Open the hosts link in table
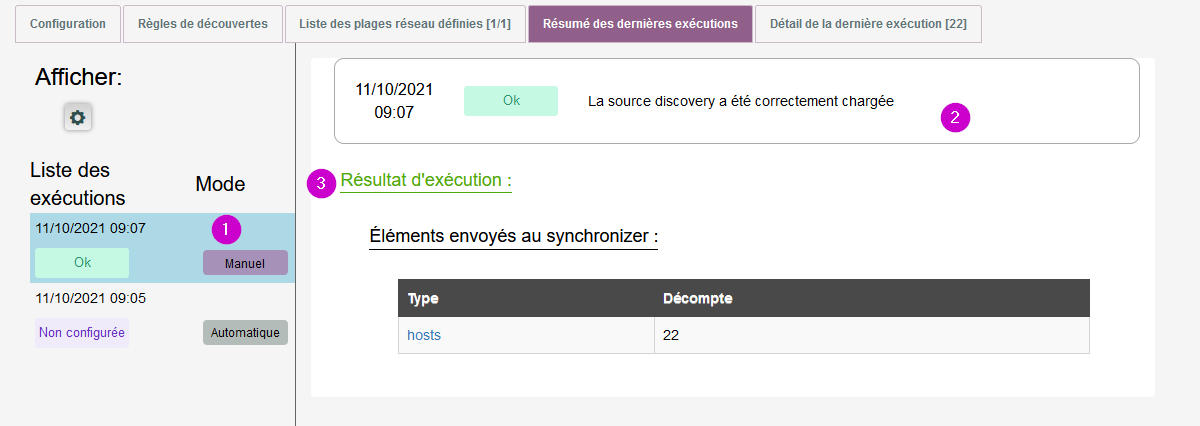This screenshot has height=426, width=1200. [x=424, y=335]
